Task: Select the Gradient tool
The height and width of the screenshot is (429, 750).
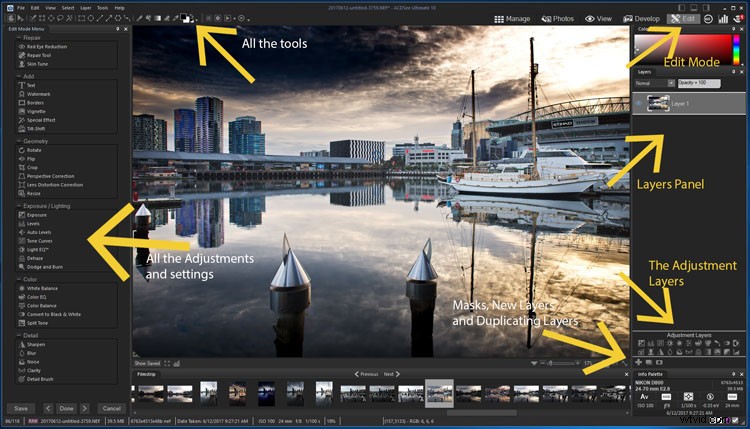Action: (x=157, y=18)
